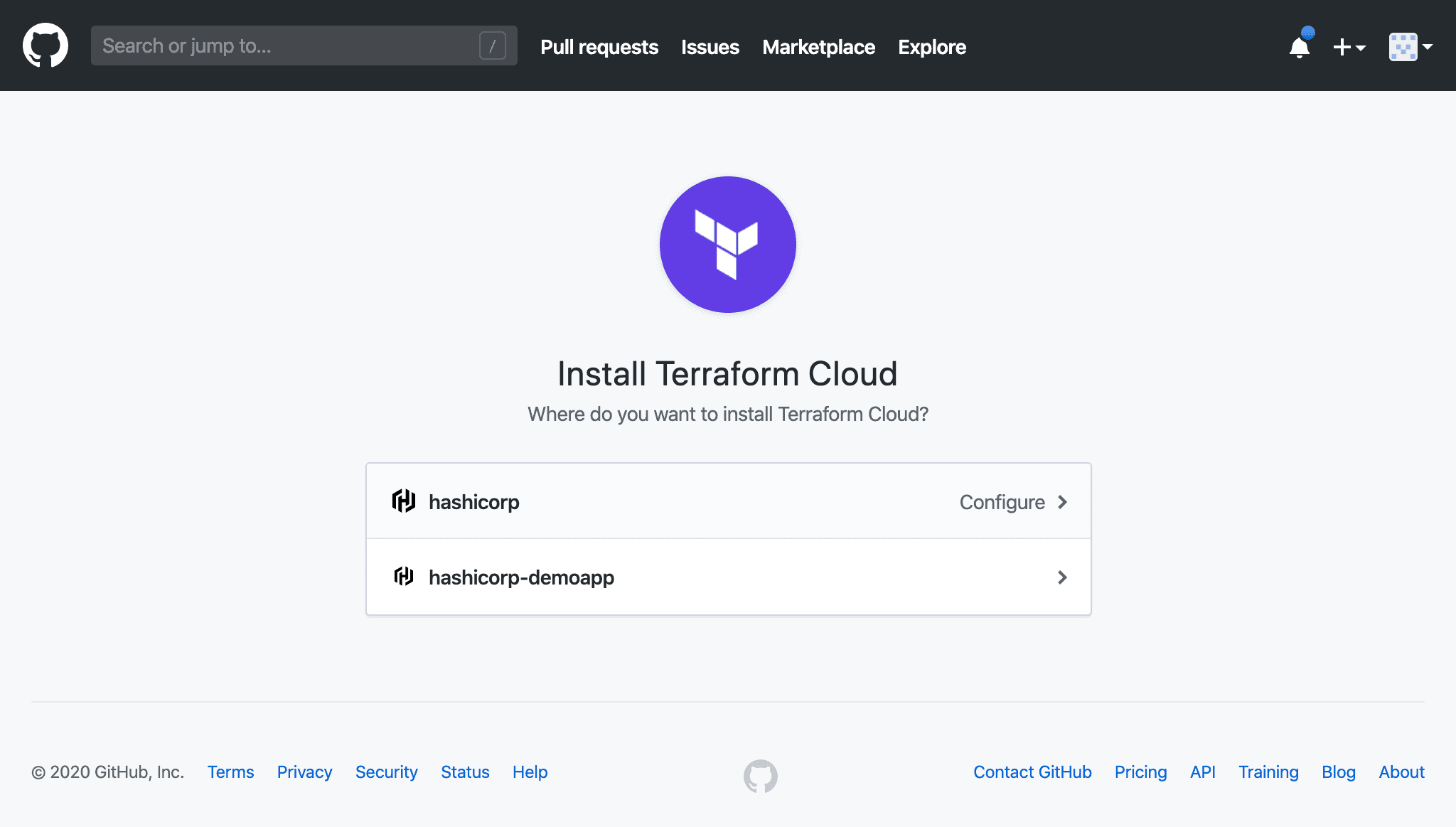Click the hashicorp-demoapp organization avatar icon
The width and height of the screenshot is (1456, 827).
pos(404,576)
